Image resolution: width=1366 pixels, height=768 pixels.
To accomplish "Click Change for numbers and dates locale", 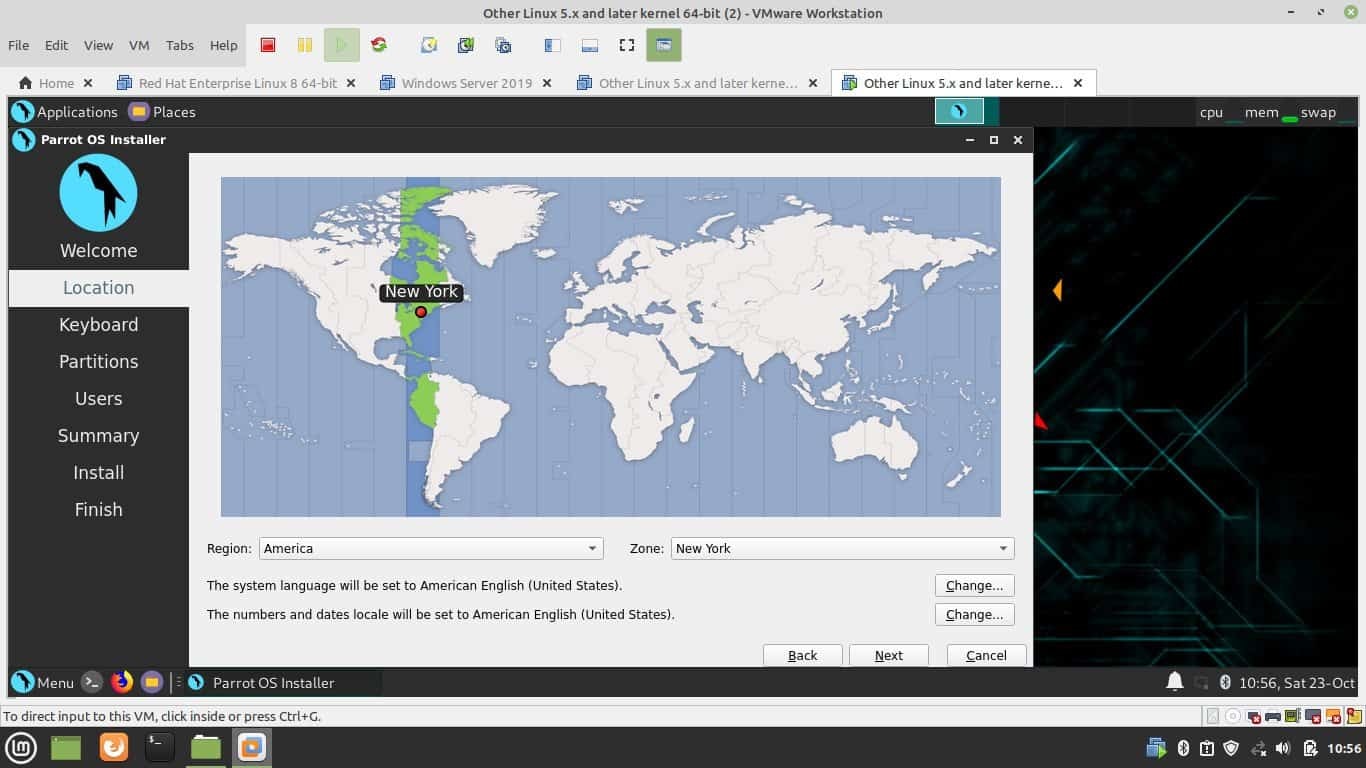I will (x=975, y=614).
